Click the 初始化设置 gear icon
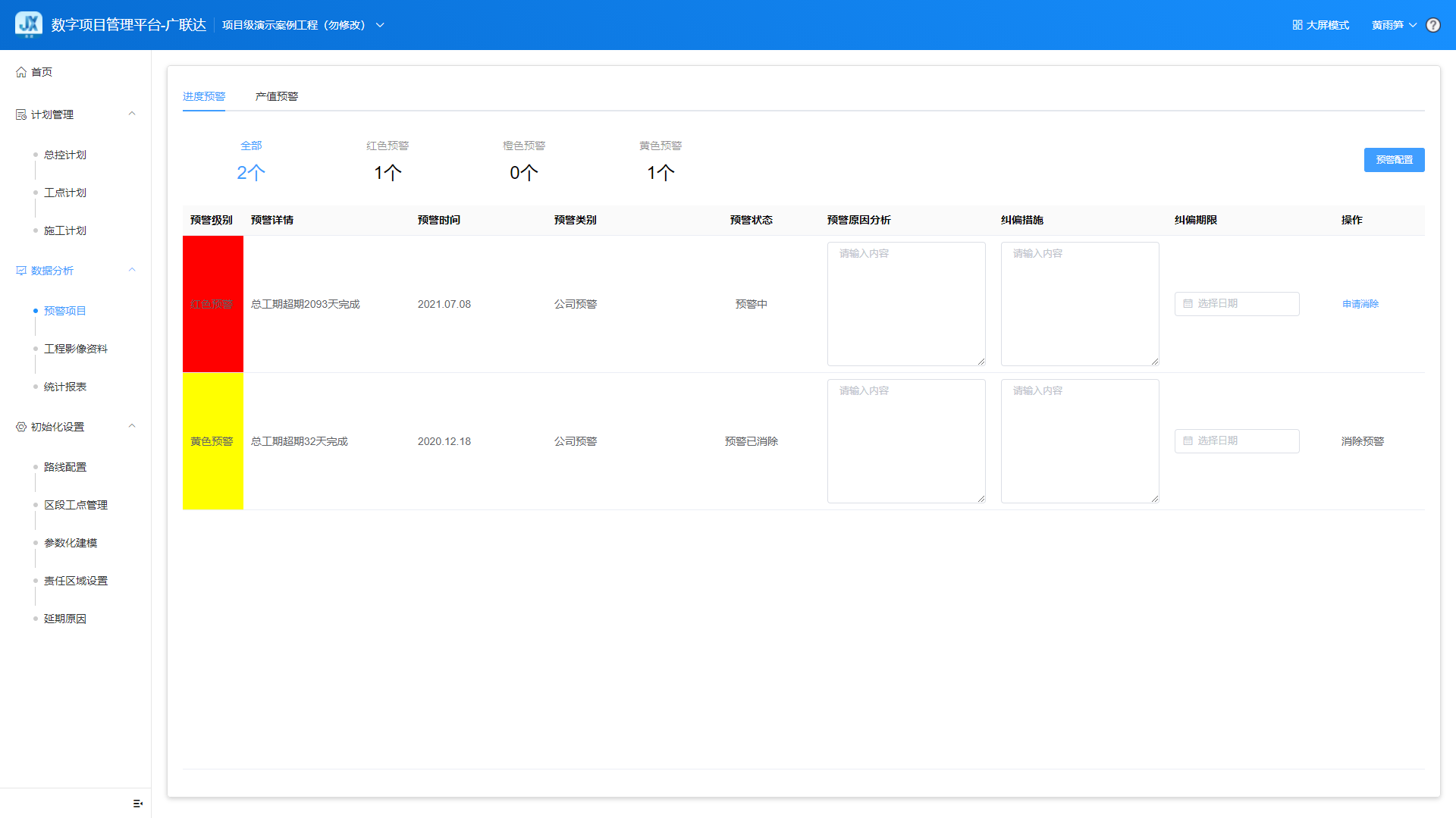Viewport: 1456px width, 818px height. point(21,427)
